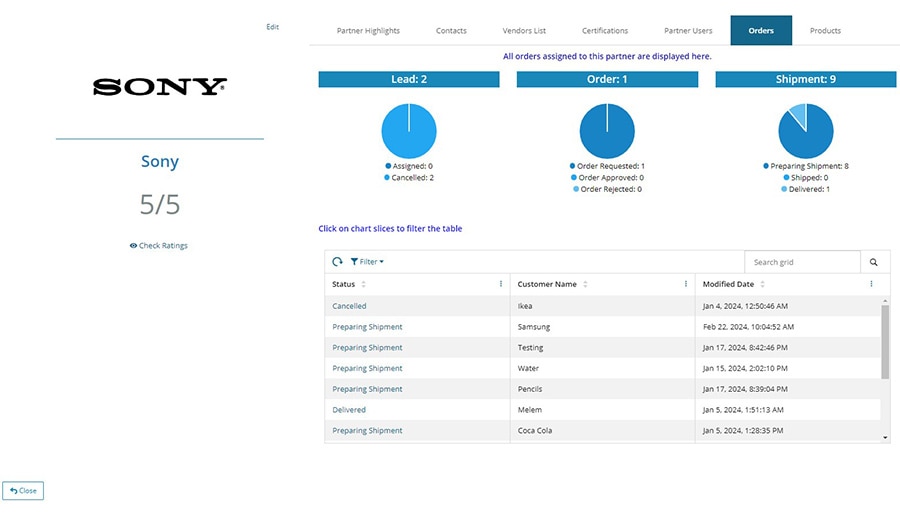
Task: Open Delivered status link for Melem
Action: 349,409
